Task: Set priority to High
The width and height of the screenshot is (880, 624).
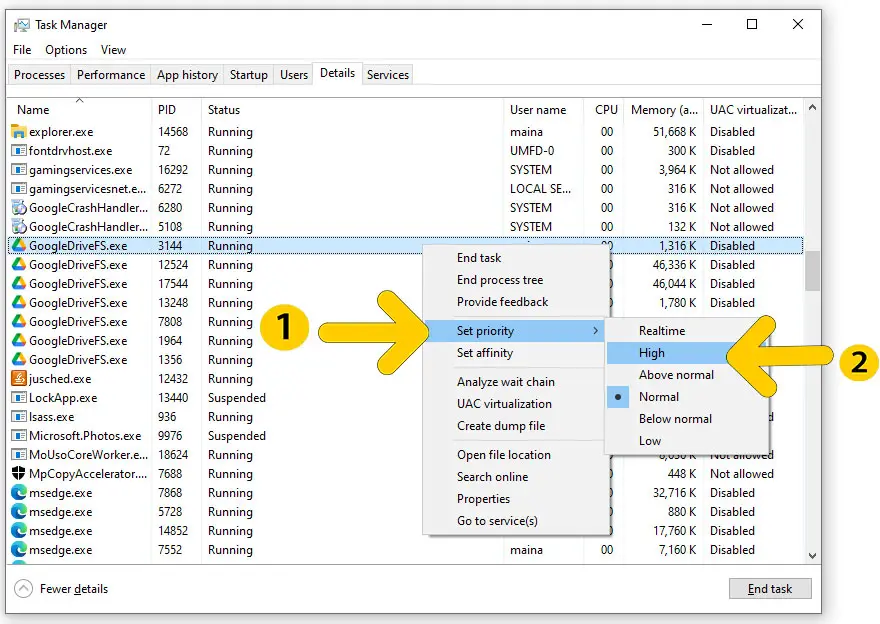Action: tap(652, 353)
